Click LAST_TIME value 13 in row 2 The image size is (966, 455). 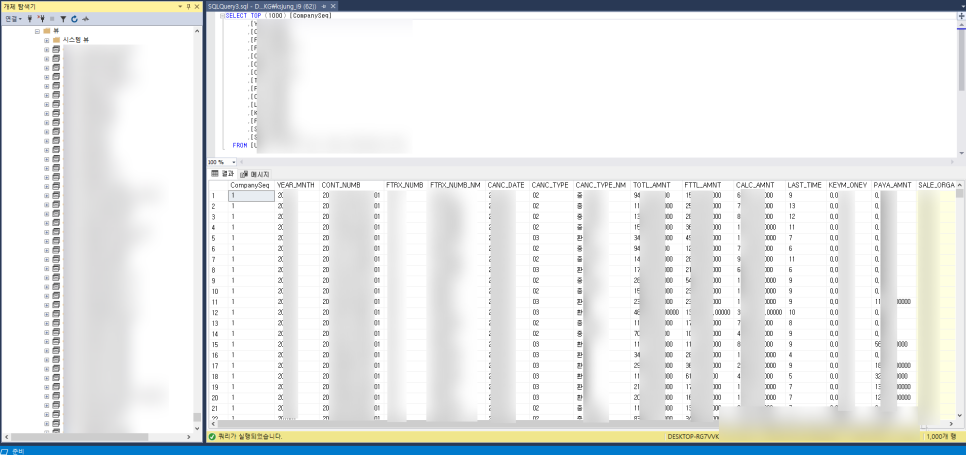click(x=806, y=206)
